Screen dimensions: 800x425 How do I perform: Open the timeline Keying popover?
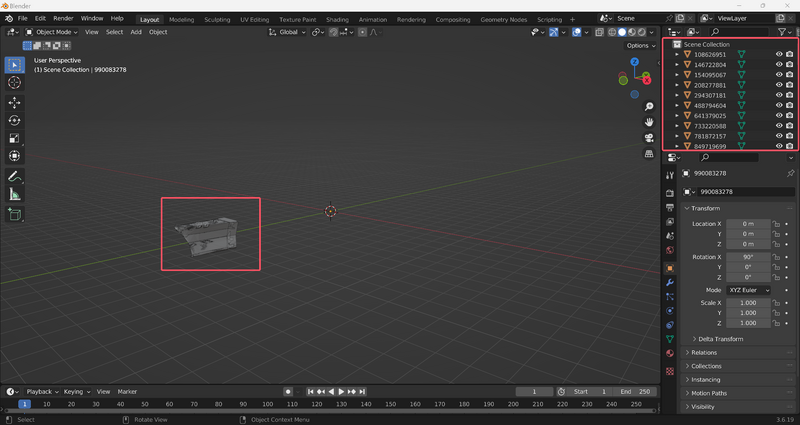(x=77, y=392)
